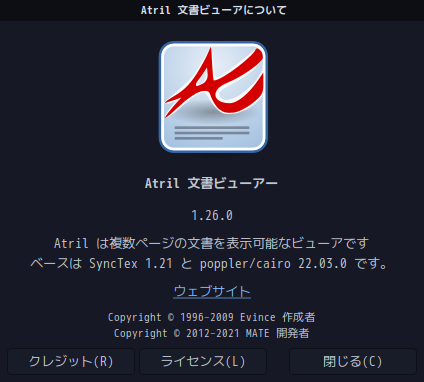Click the Atril application logo icon

click(x=213, y=97)
